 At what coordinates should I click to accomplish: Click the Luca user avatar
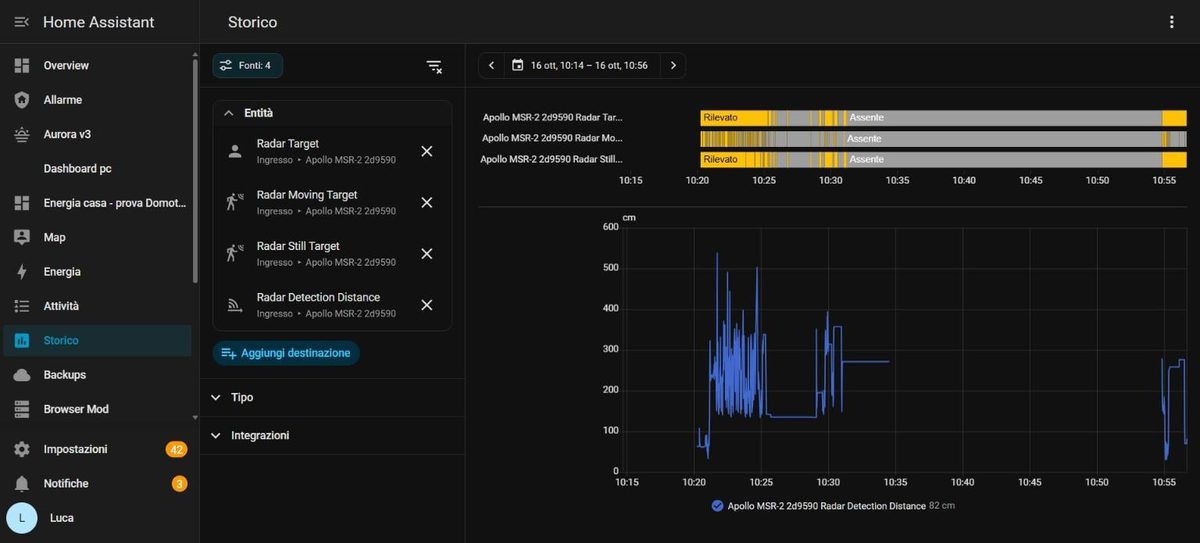point(22,518)
